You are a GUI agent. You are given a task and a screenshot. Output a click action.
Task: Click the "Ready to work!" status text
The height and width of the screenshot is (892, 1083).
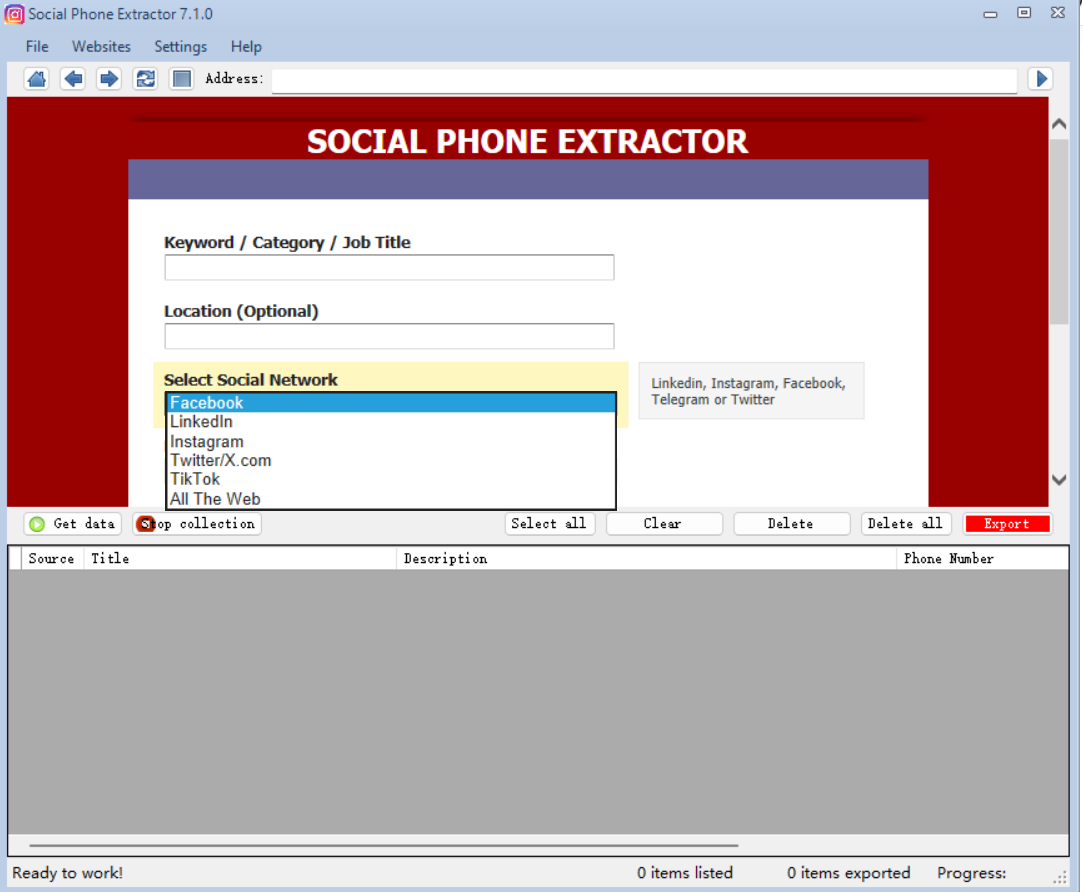tap(68, 873)
